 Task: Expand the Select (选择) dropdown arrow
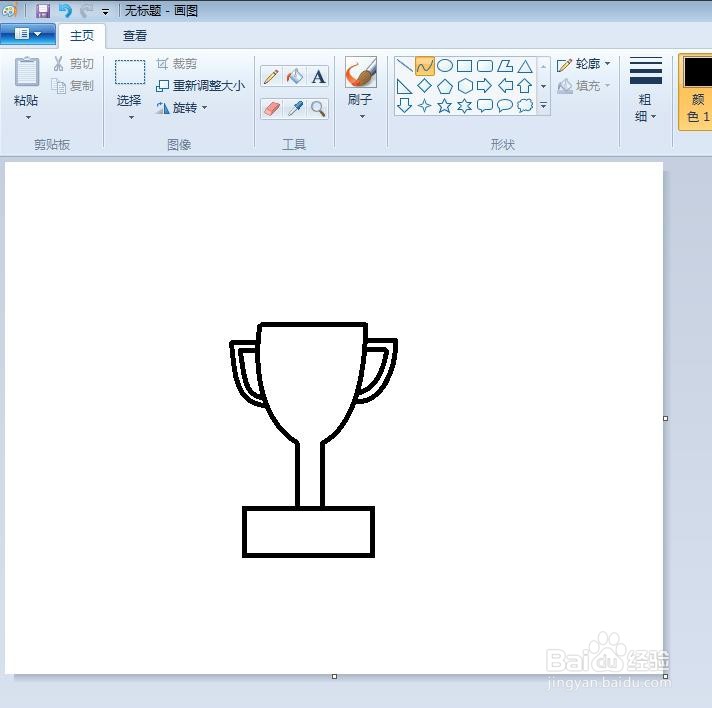[x=131, y=118]
